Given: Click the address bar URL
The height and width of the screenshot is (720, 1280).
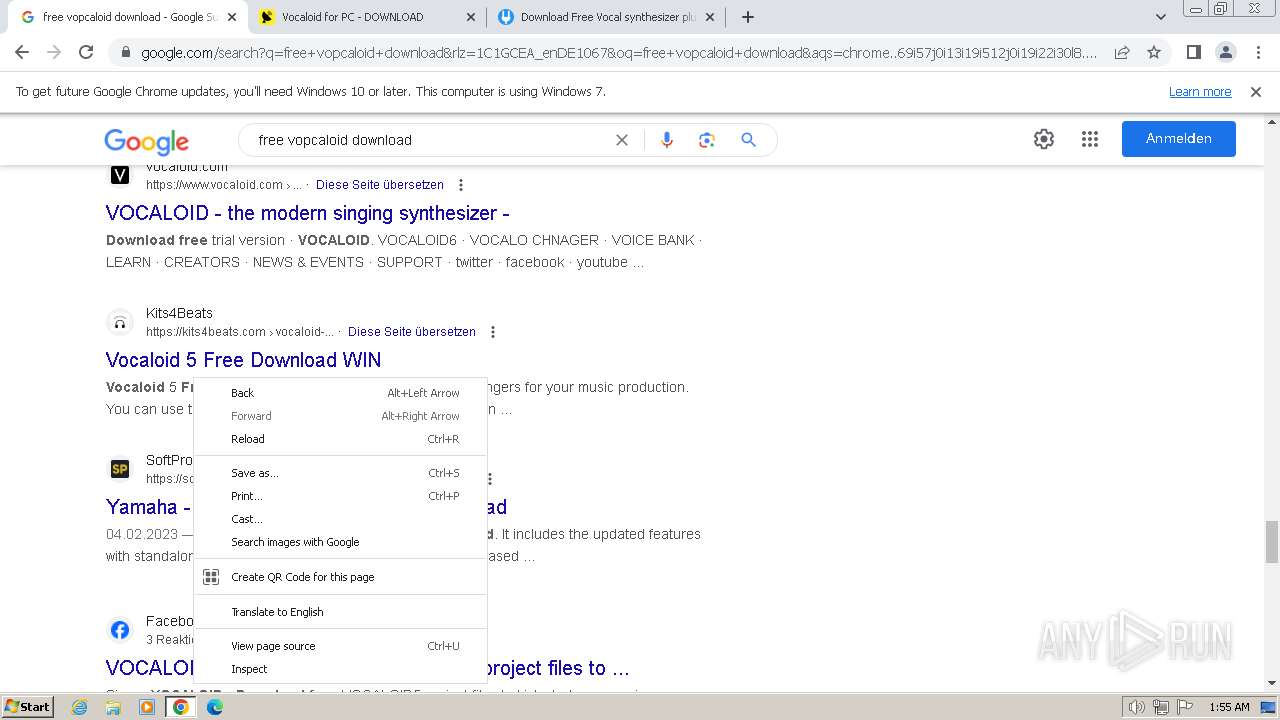Looking at the screenshot, I should tap(618, 53).
